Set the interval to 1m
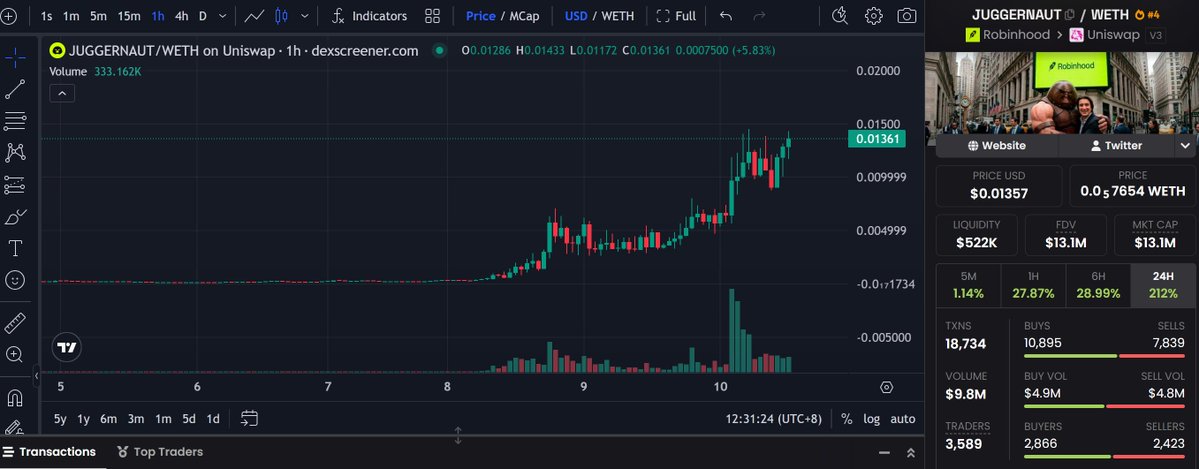The height and width of the screenshot is (469, 1199). pyautogui.click(x=71, y=16)
